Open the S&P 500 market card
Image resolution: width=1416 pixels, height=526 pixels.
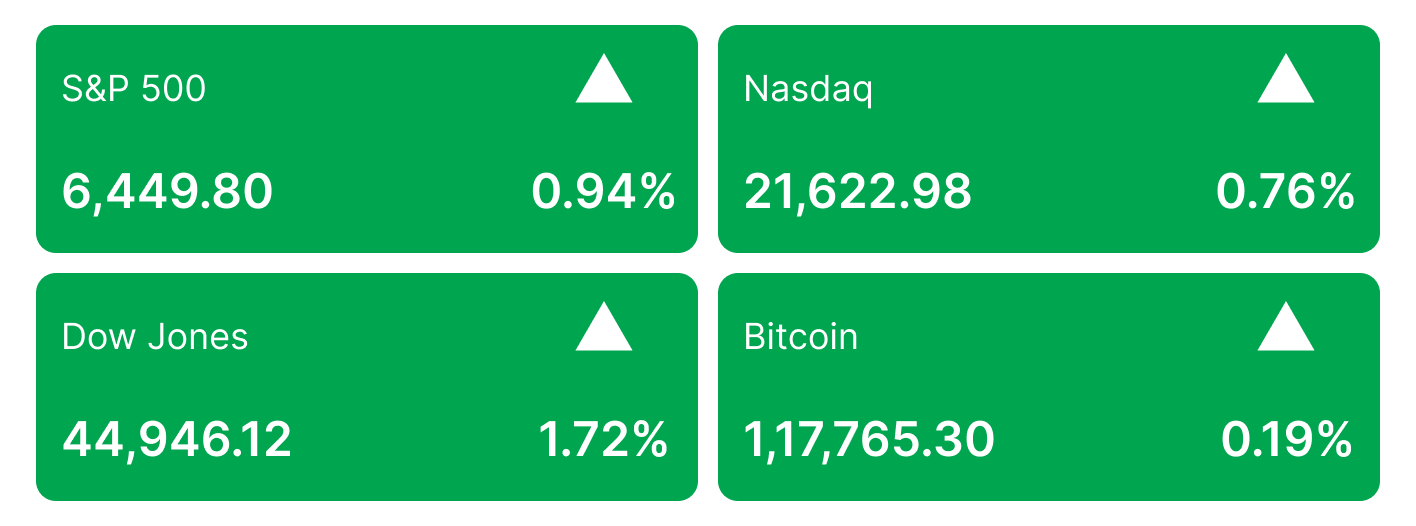(x=367, y=139)
